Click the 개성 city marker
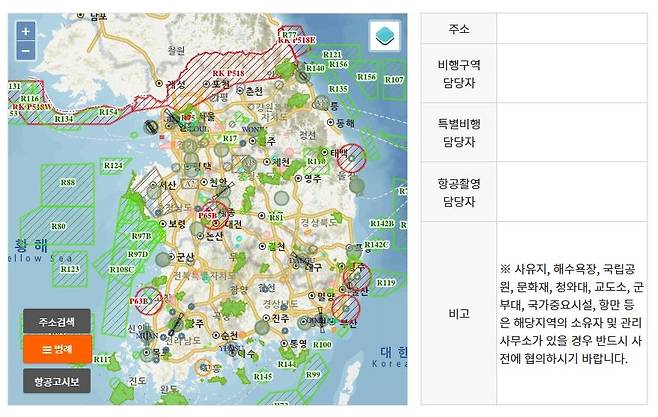Viewport: 658px width, 417px height. click(159, 83)
